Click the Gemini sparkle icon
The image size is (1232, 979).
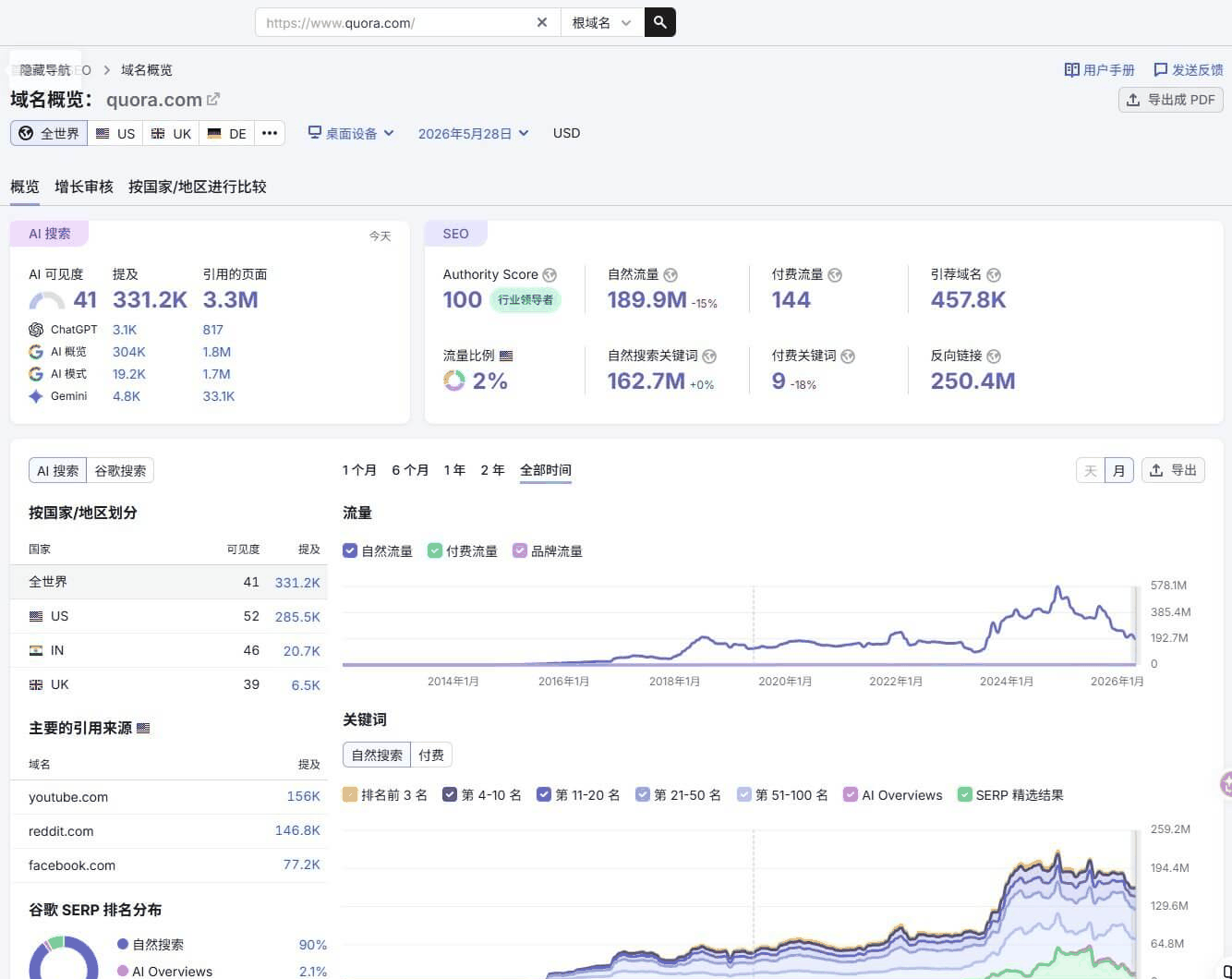tap(36, 396)
